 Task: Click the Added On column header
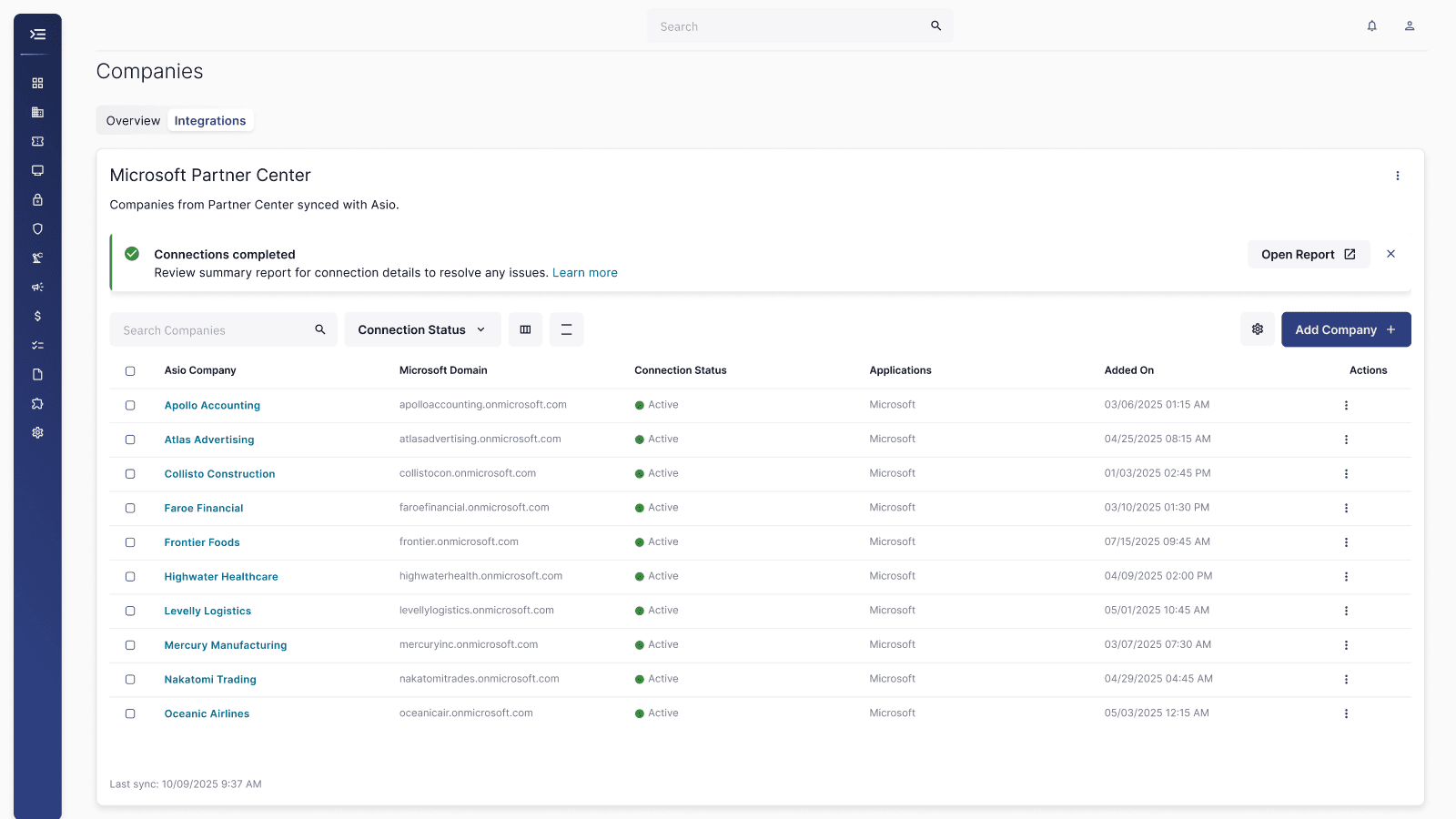(x=1129, y=370)
